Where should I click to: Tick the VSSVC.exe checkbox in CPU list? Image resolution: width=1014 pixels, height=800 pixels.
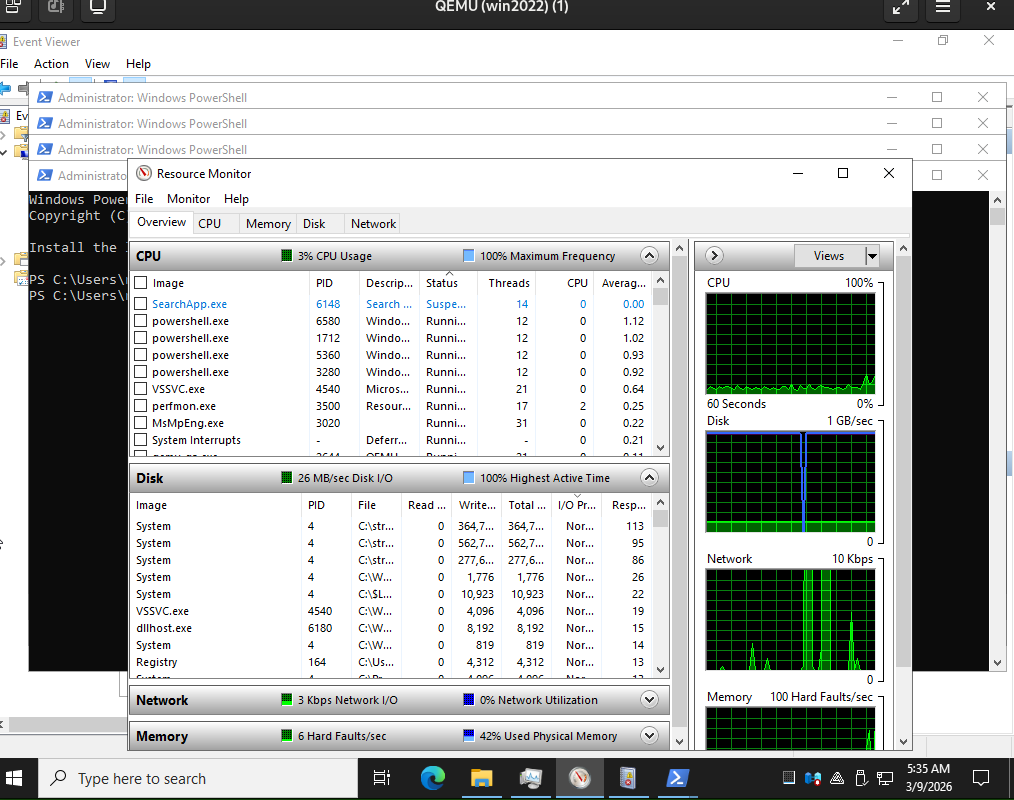click(141, 389)
